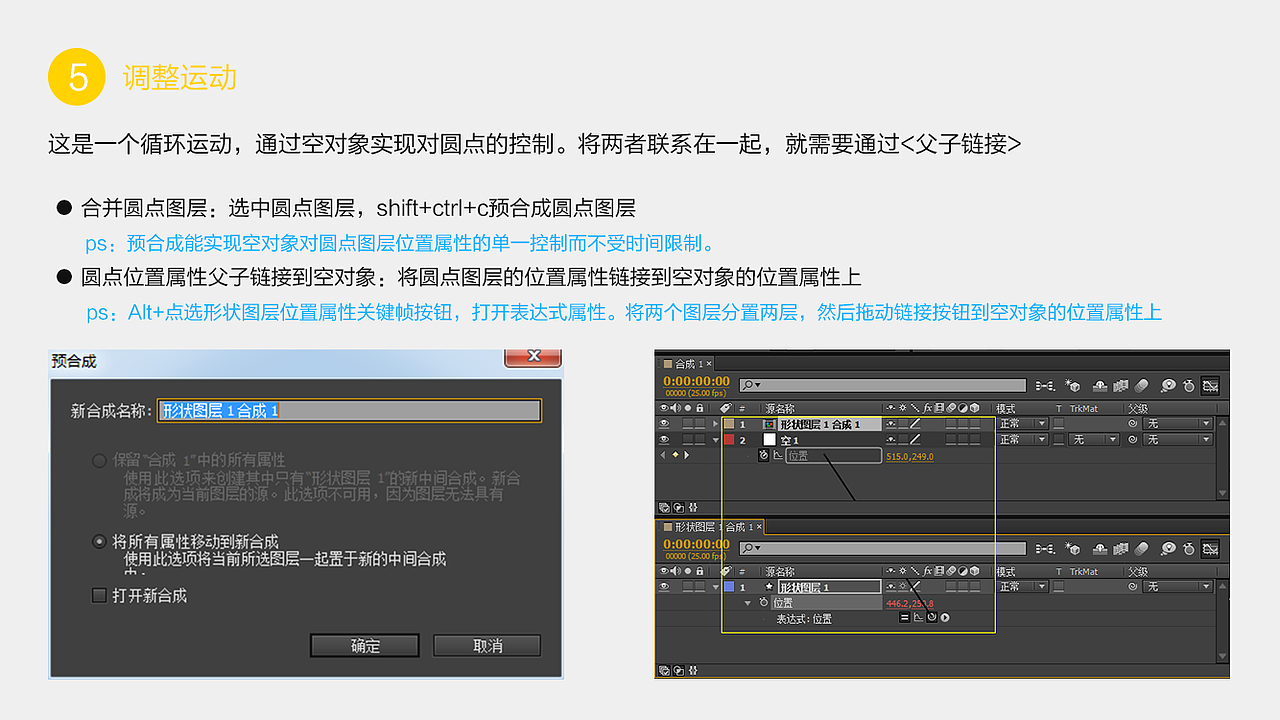Click the red label color of 空 1
This screenshot has height=720, width=1280.
[729, 440]
